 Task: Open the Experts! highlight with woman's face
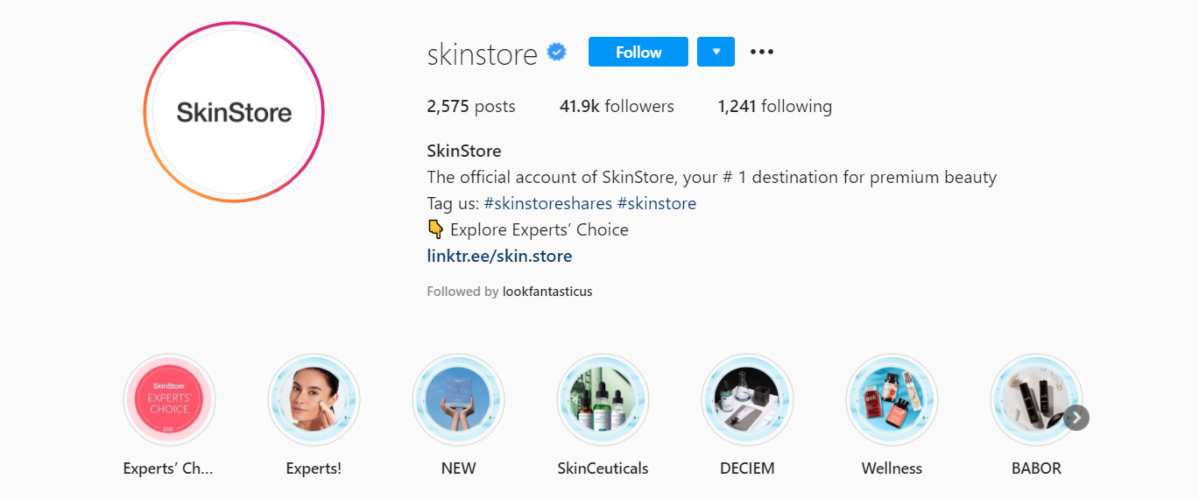pyautogui.click(x=314, y=399)
